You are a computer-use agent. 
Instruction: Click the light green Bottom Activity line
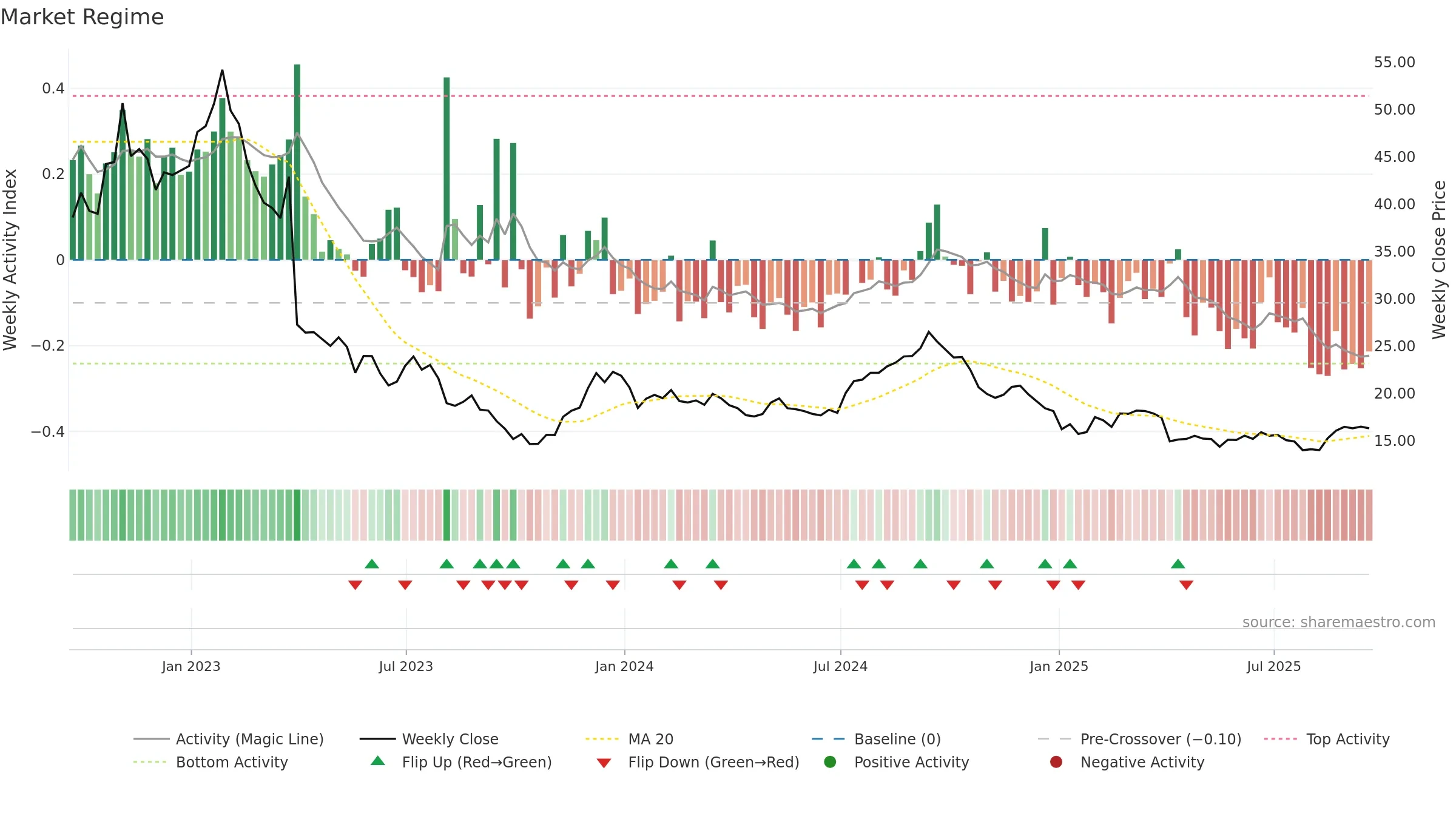point(721,363)
